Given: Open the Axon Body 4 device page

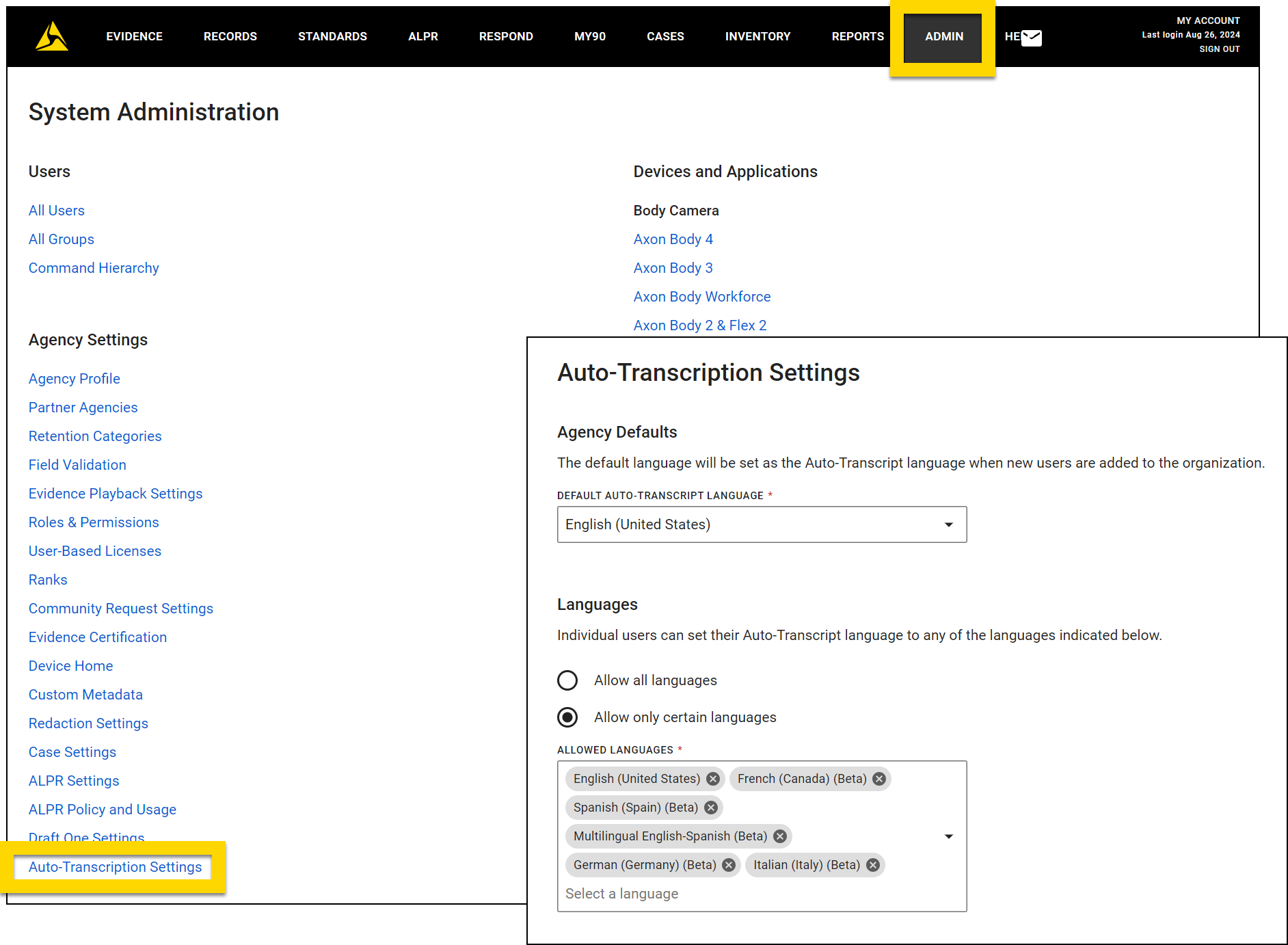Looking at the screenshot, I should [673, 239].
